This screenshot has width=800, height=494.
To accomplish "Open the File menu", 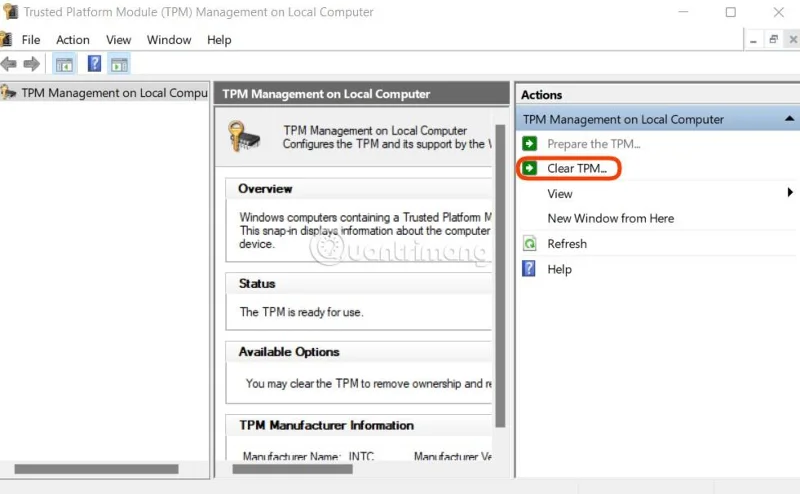I will pos(31,40).
